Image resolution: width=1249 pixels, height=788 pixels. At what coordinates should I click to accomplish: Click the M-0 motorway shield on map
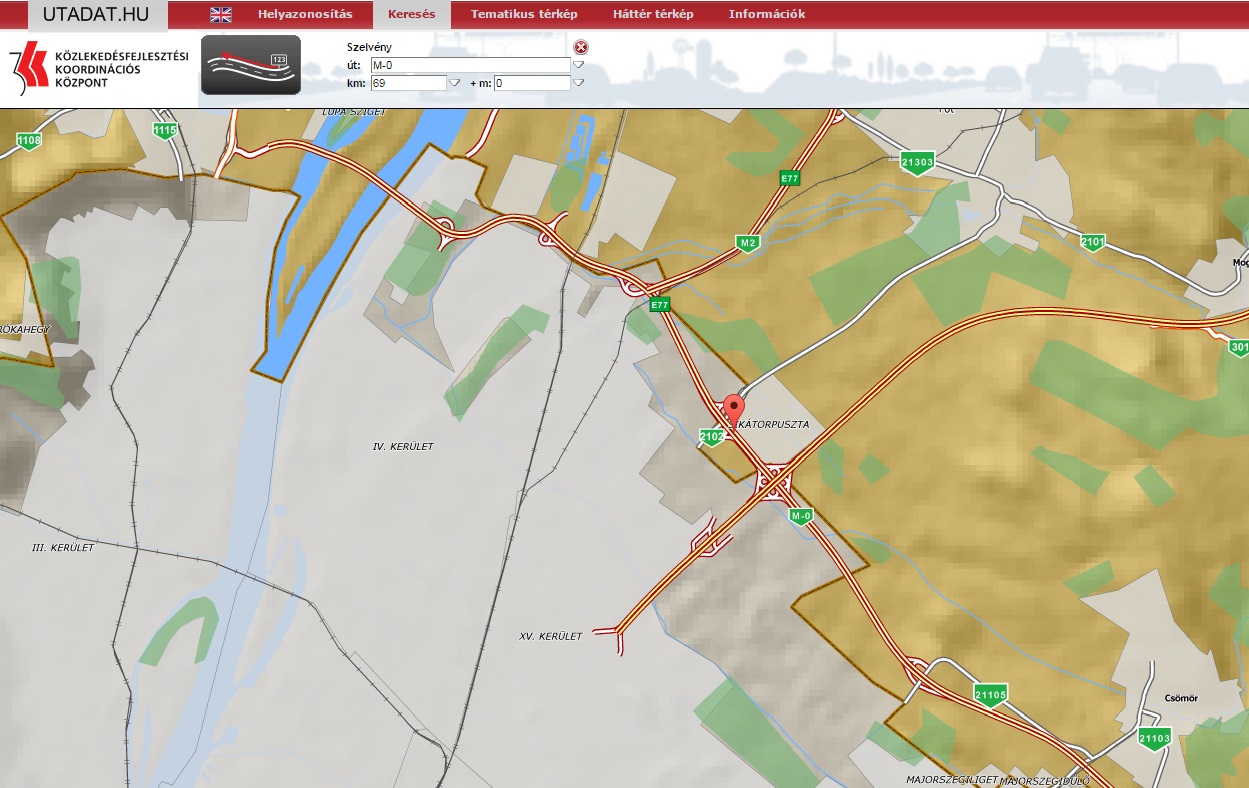pos(800,516)
